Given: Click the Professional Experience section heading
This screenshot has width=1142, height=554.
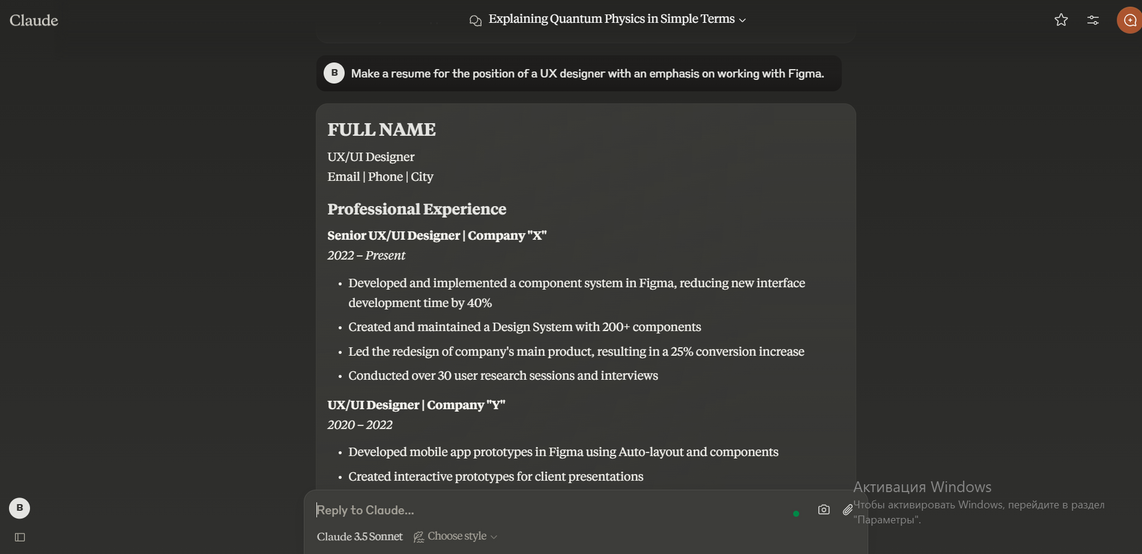Looking at the screenshot, I should coord(417,209).
